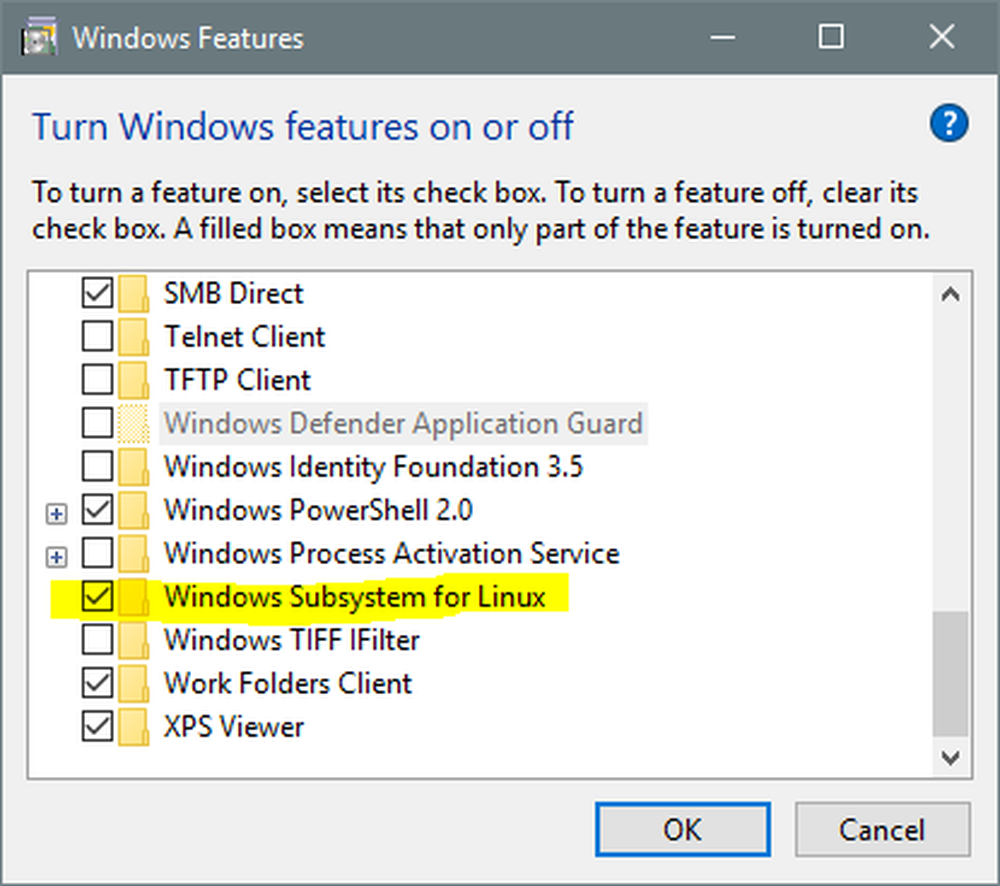Uncheck the Windows Subsystem for Linux checkbox
The image size is (1000, 886).
pyautogui.click(x=97, y=597)
